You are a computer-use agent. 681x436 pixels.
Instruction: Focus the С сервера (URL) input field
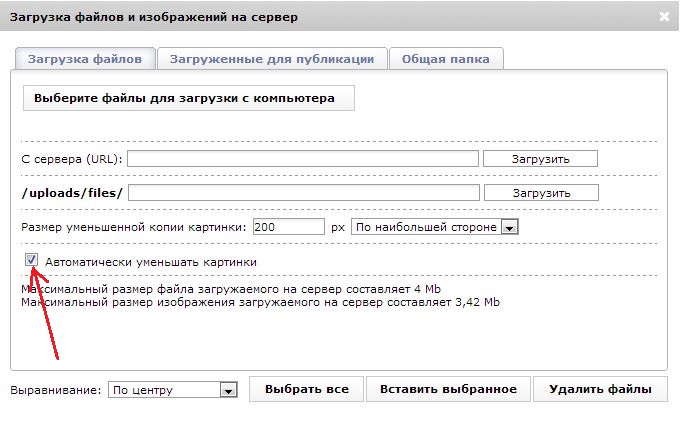pyautogui.click(x=303, y=159)
